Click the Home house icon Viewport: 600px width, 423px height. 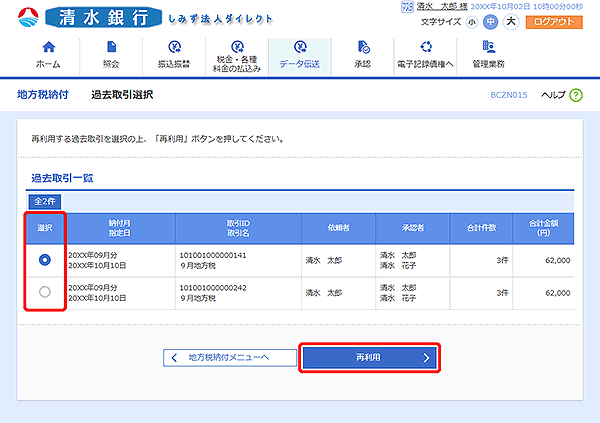click(x=47, y=48)
